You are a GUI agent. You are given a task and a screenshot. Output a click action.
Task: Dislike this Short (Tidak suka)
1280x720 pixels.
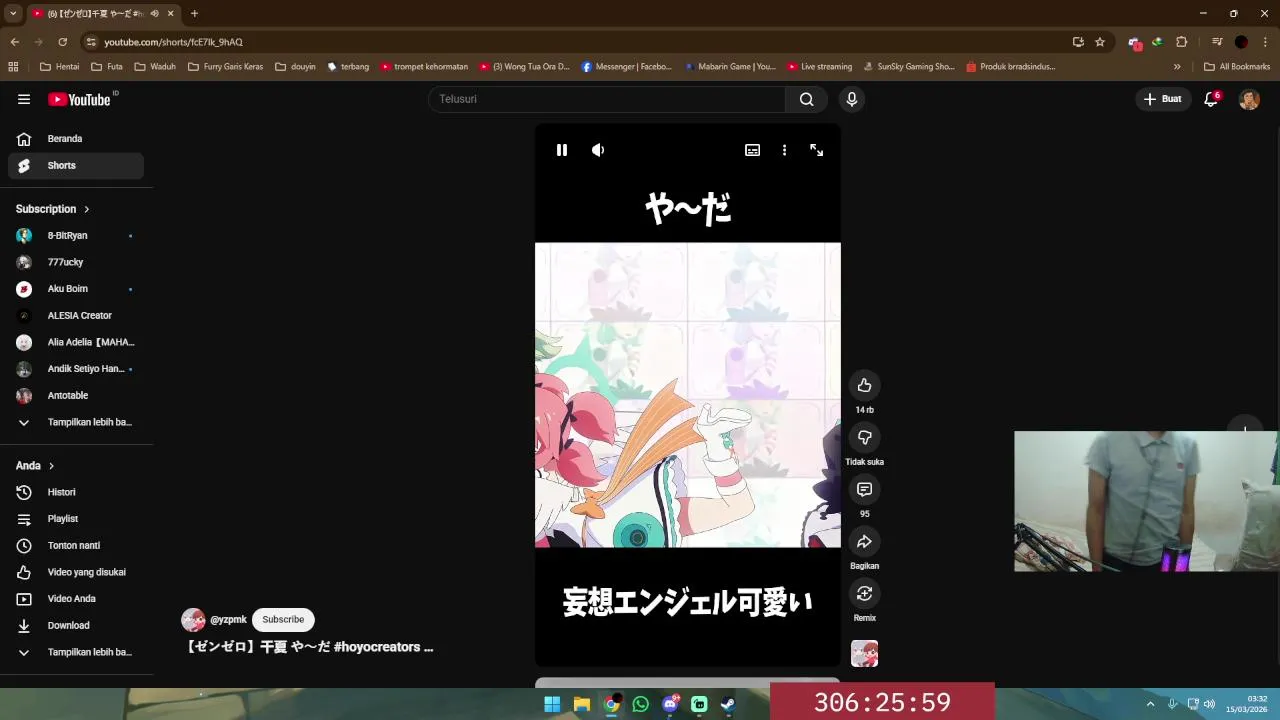click(864, 437)
